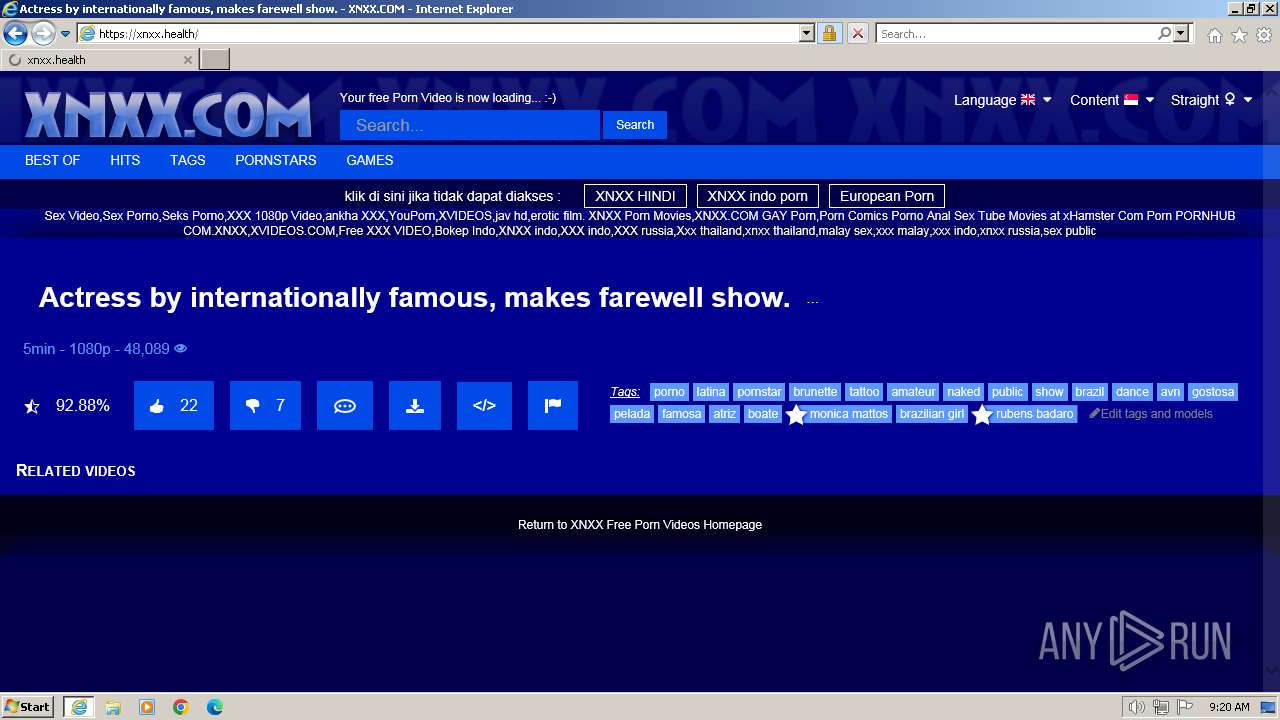
Task: Open the BEST OF menu item
Action: [52, 160]
